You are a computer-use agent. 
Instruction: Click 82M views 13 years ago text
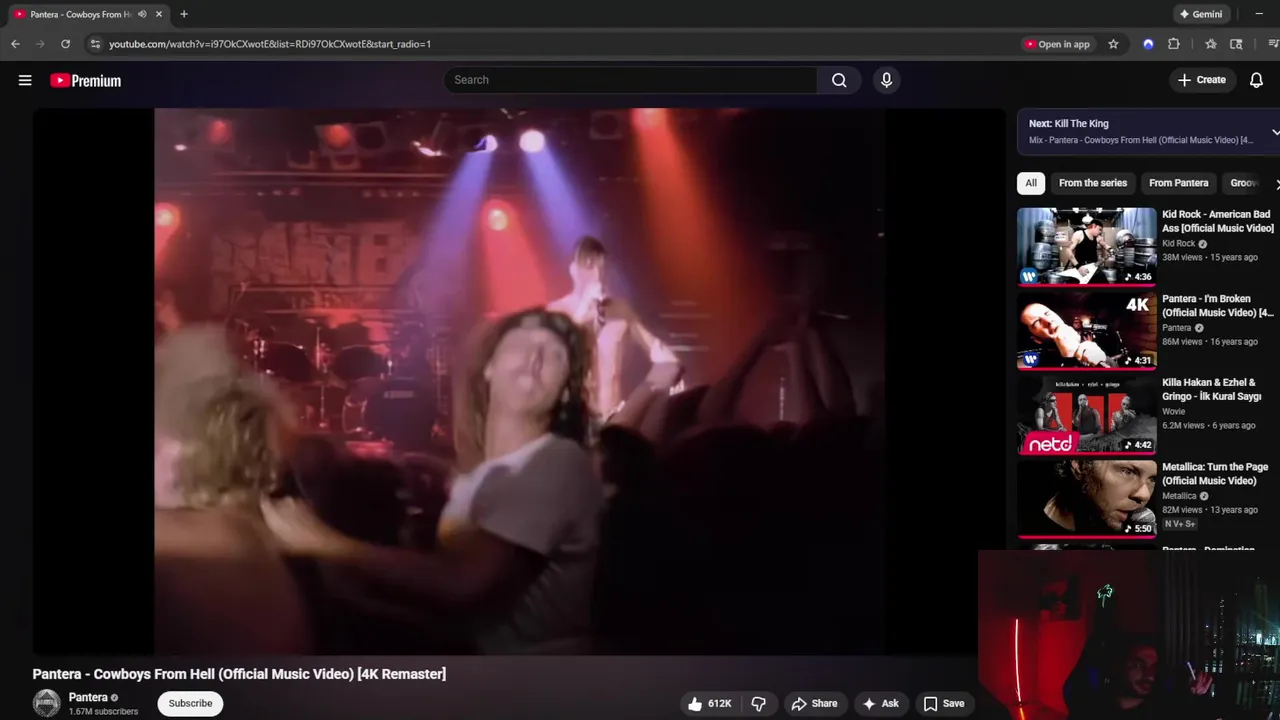point(1210,509)
